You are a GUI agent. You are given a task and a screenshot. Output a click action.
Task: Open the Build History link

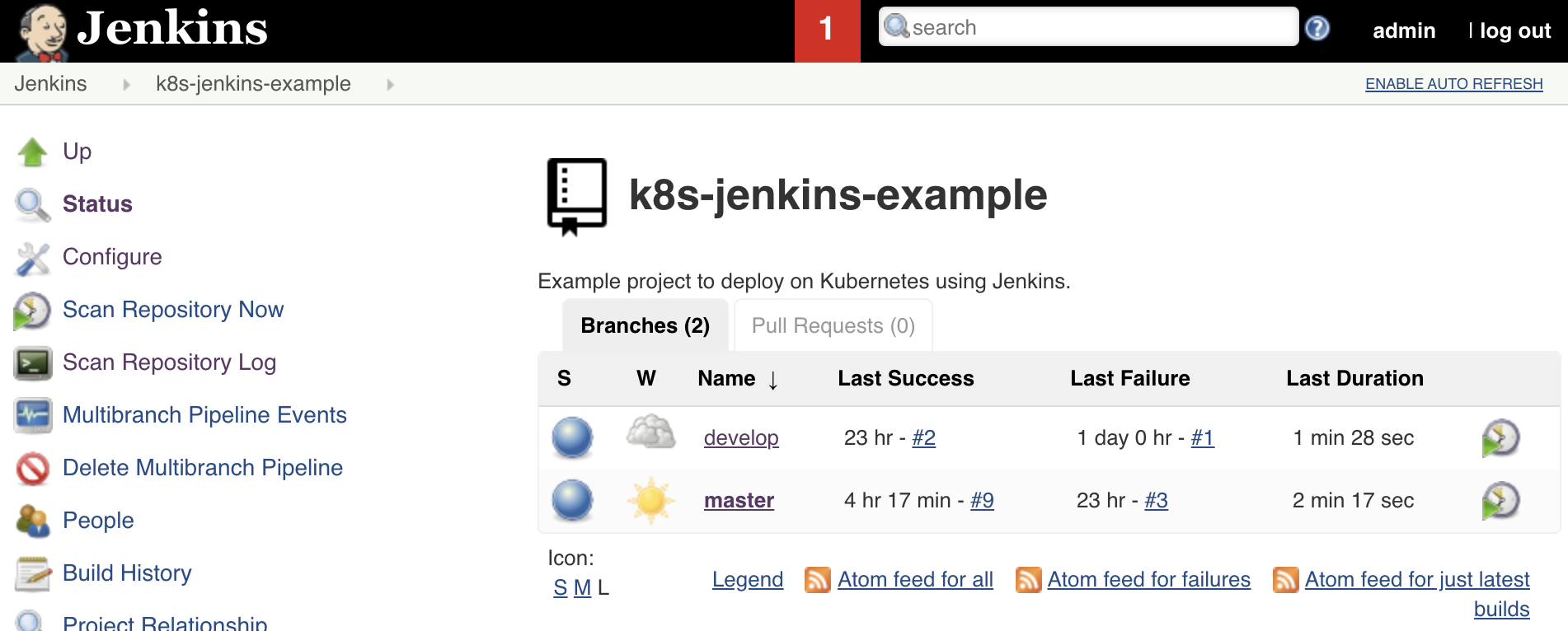pyautogui.click(x=127, y=573)
